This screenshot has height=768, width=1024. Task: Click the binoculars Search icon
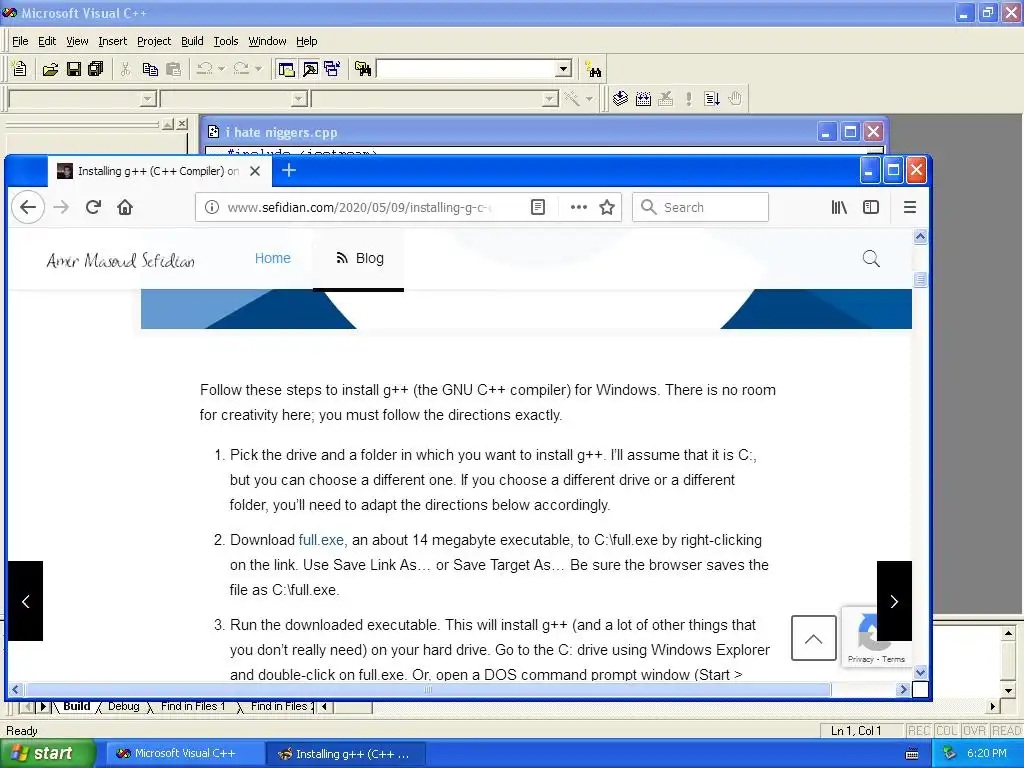[x=593, y=69]
